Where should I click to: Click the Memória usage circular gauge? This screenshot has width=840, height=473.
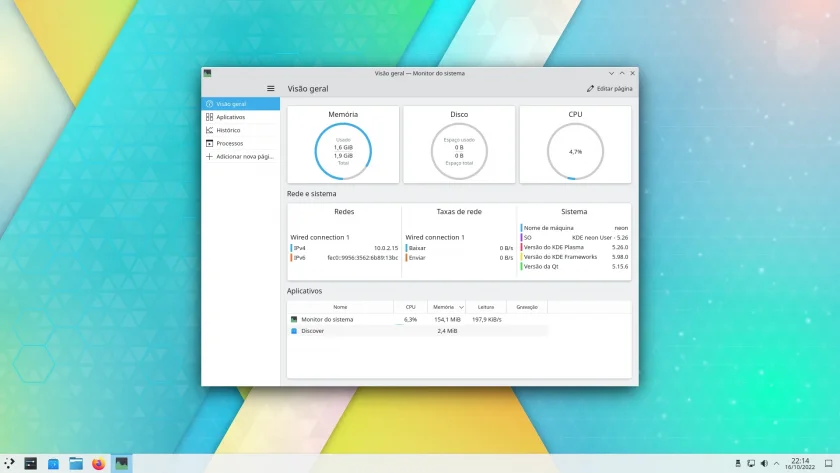pyautogui.click(x=343, y=151)
